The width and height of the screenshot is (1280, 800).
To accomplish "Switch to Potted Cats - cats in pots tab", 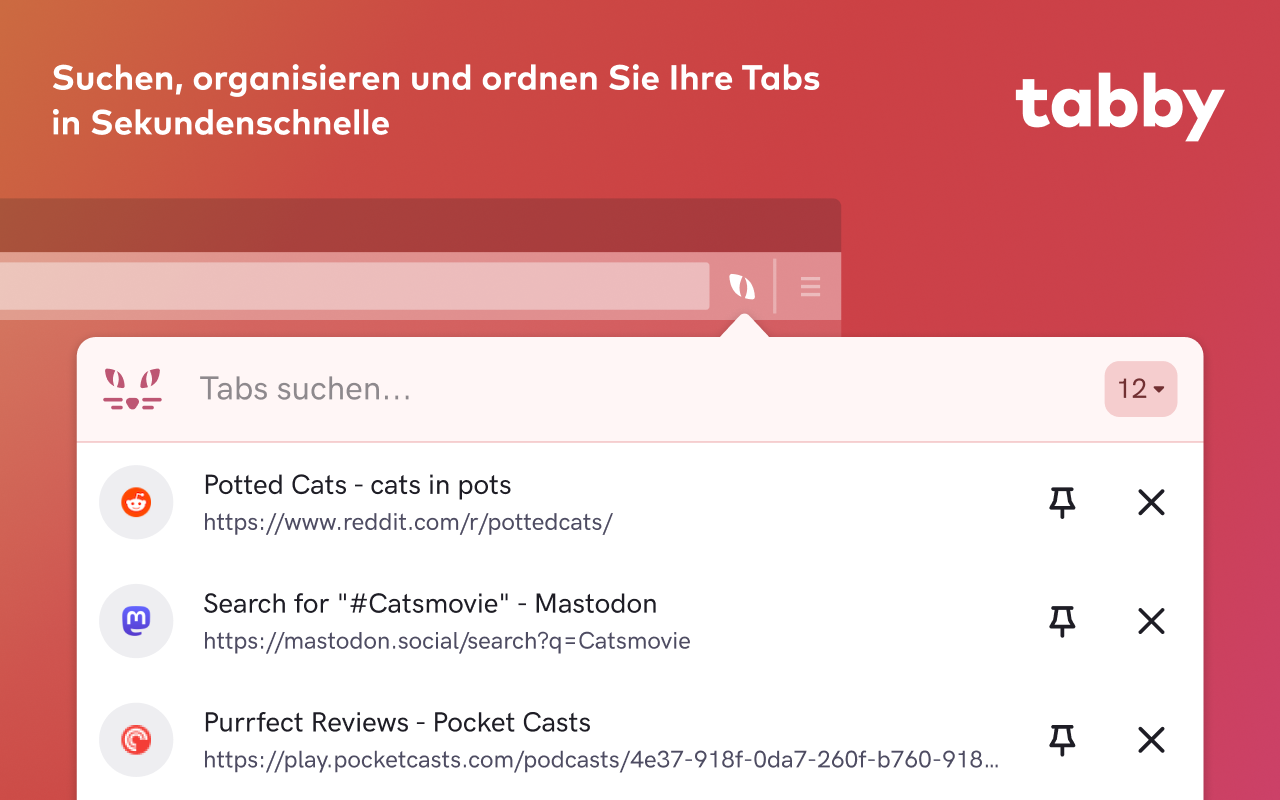I will coord(357,486).
